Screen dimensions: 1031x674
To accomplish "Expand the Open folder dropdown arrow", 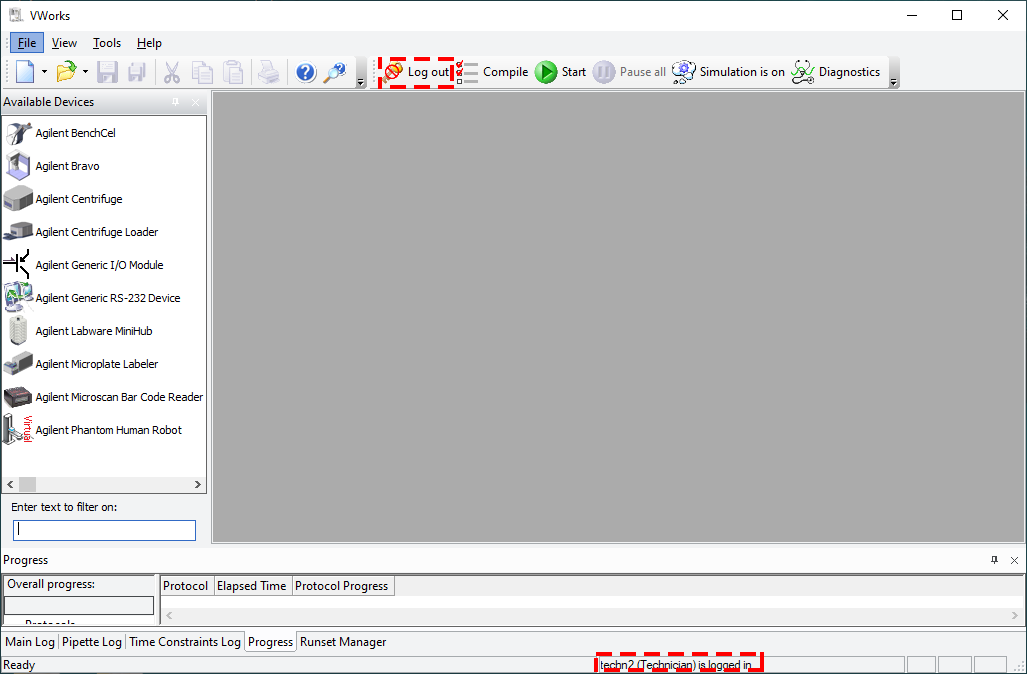I will tap(85, 72).
